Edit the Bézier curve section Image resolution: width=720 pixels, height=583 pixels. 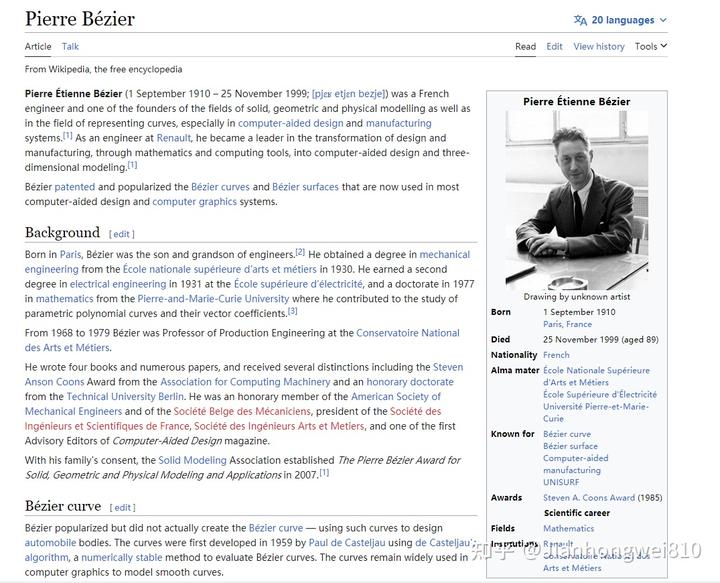[123, 508]
